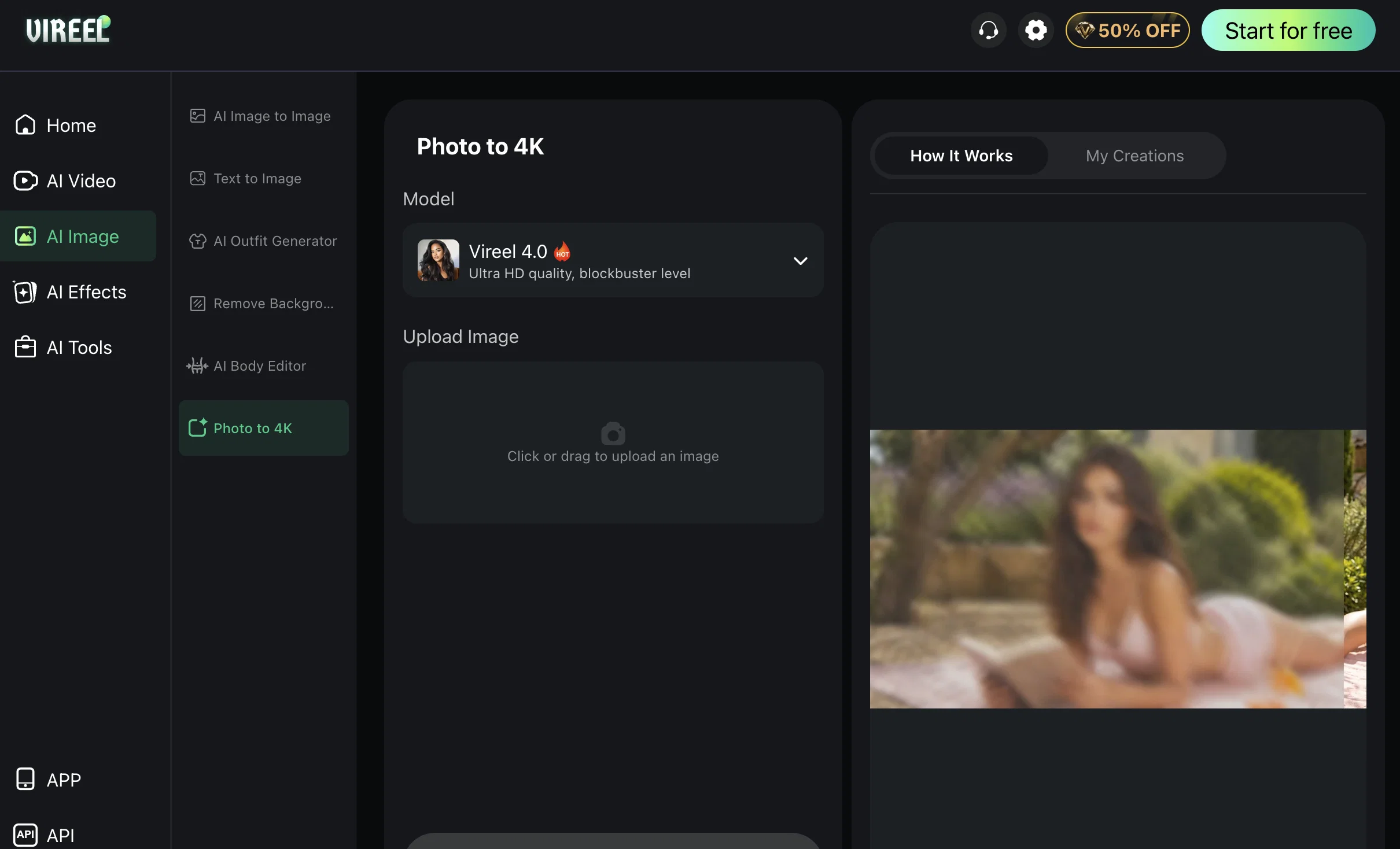Click the APP phone icon
This screenshot has width=1400, height=849.
(x=25, y=779)
